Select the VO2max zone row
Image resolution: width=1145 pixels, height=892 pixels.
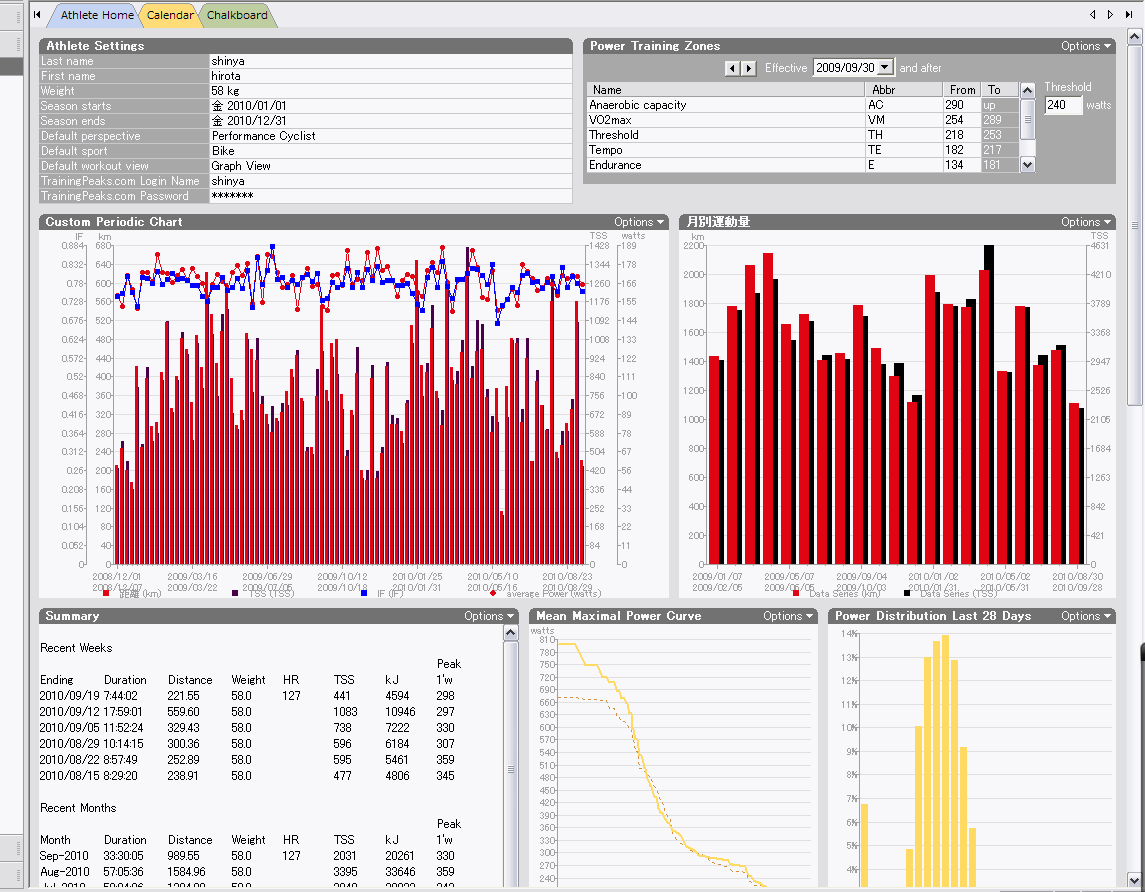[803, 120]
